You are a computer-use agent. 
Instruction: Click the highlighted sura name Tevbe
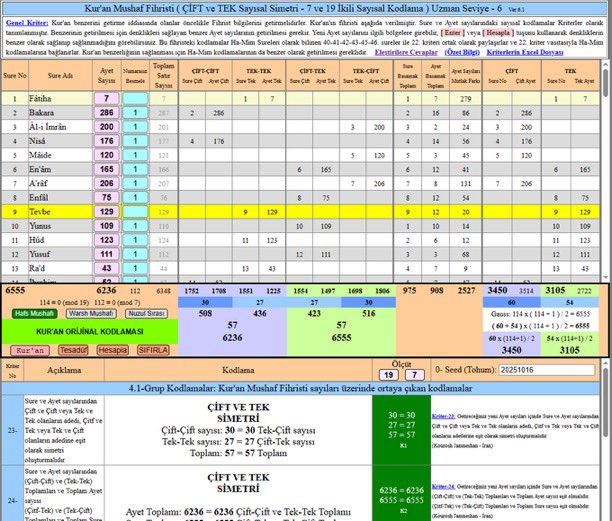click(39, 212)
